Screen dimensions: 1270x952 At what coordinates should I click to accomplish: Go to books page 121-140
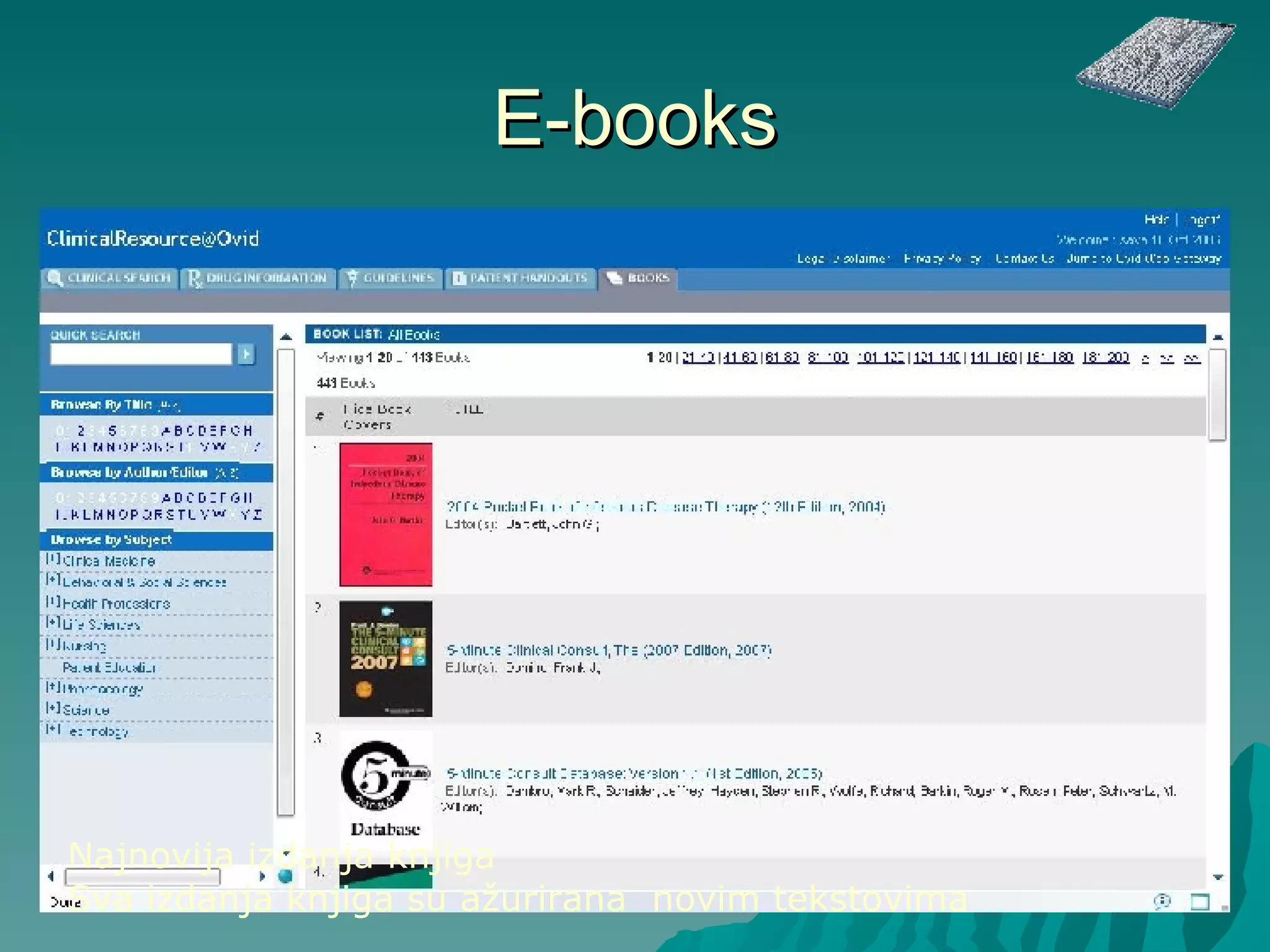click(x=937, y=358)
